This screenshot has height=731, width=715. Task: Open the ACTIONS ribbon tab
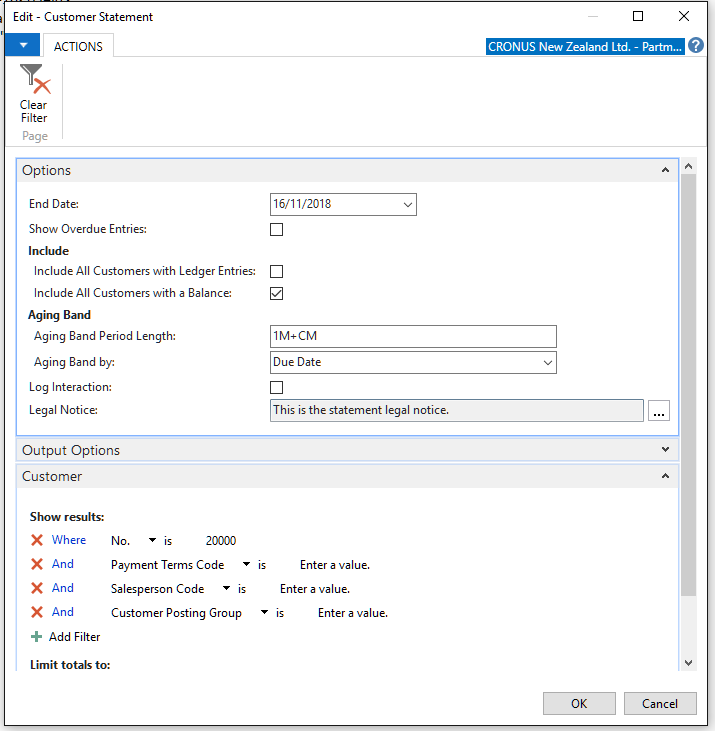78,46
